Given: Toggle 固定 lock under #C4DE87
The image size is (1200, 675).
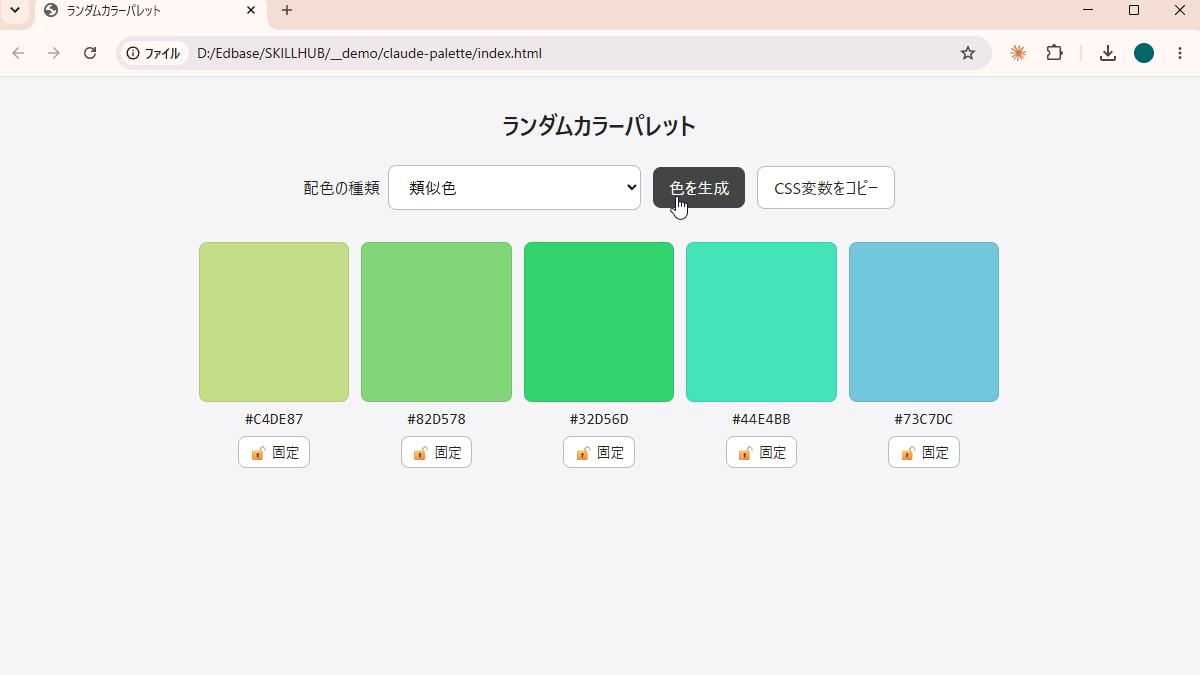Looking at the screenshot, I should click(x=274, y=452).
